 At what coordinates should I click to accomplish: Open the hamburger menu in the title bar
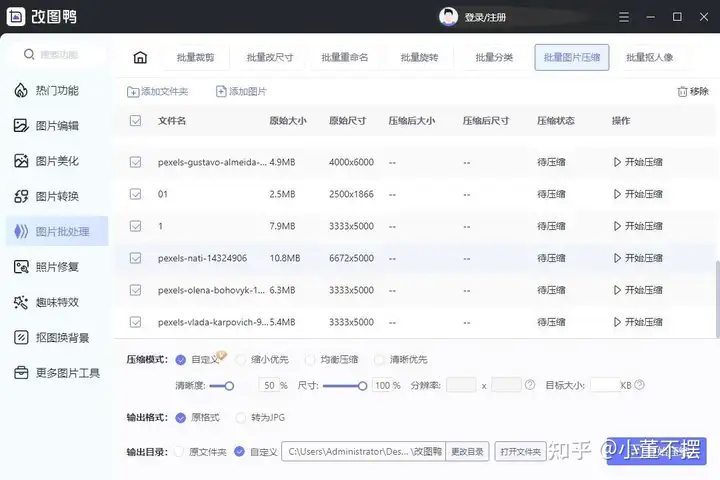point(625,17)
